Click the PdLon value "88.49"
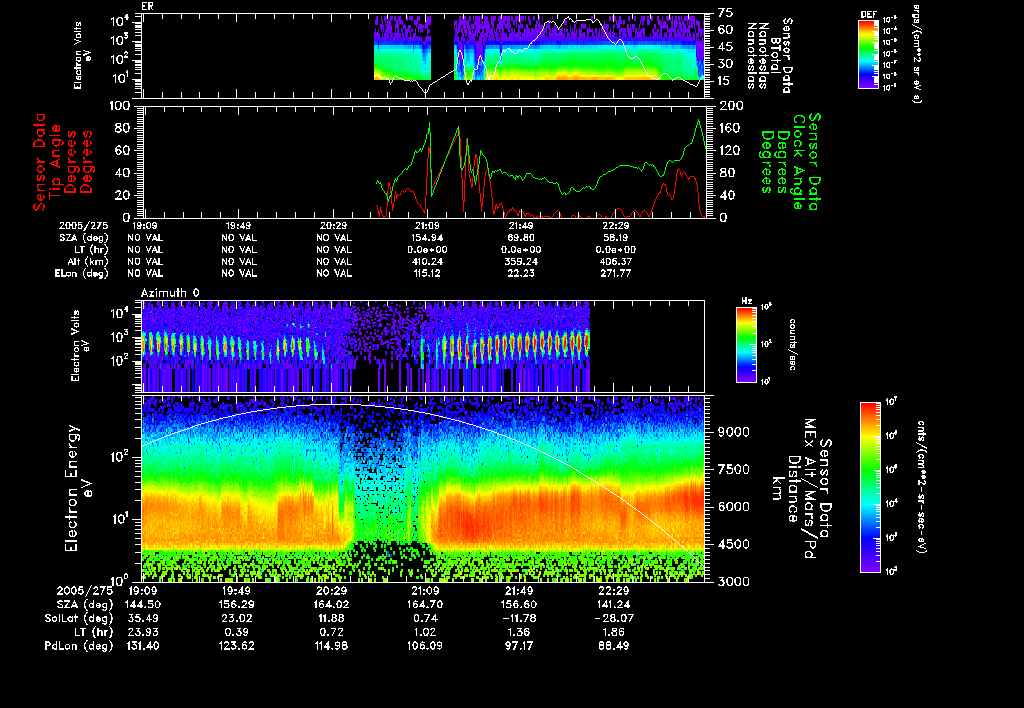This screenshot has width=1024, height=708. pyautogui.click(x=613, y=646)
